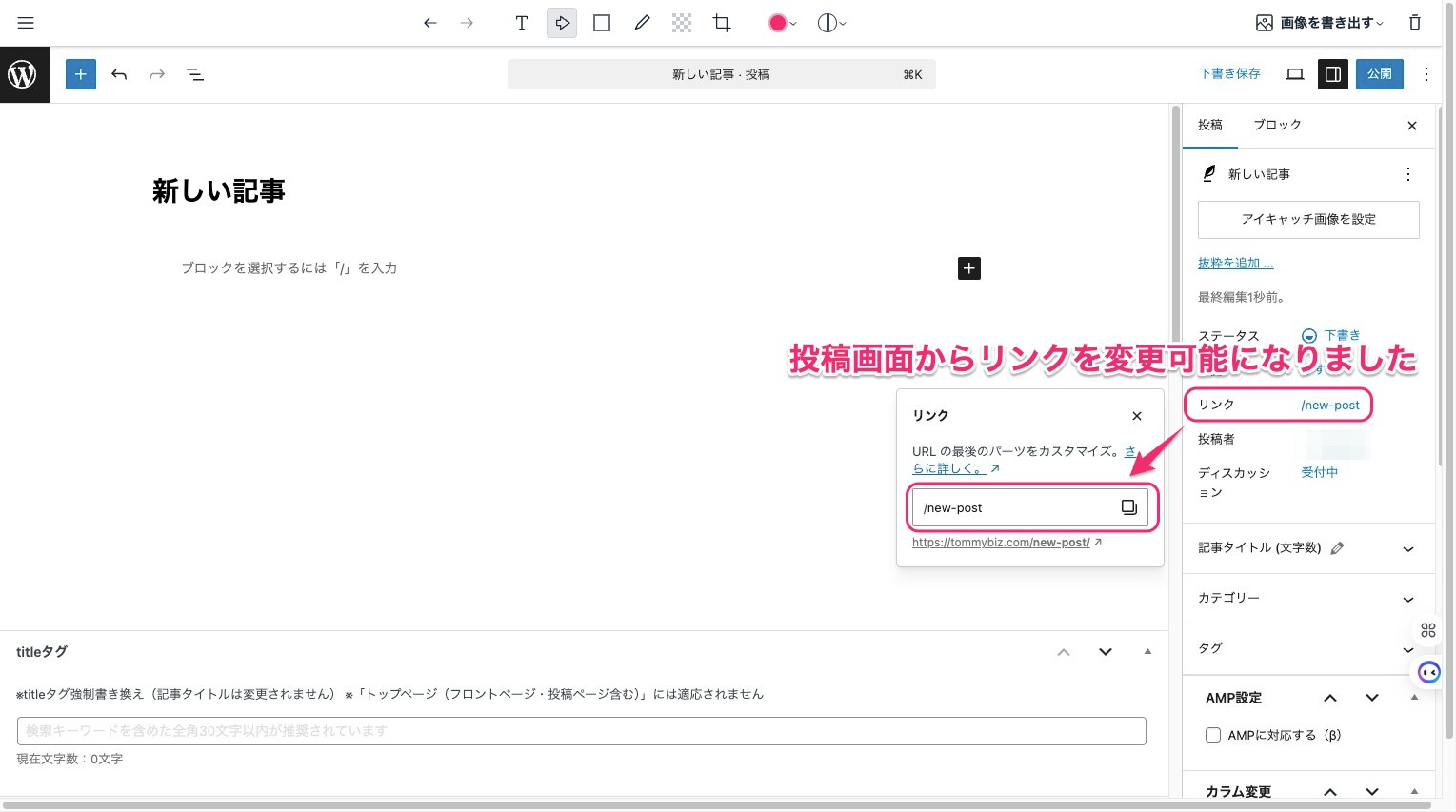The height and width of the screenshot is (812, 1456).
Task: Open the pink color picker swatch
Action: tap(778, 23)
